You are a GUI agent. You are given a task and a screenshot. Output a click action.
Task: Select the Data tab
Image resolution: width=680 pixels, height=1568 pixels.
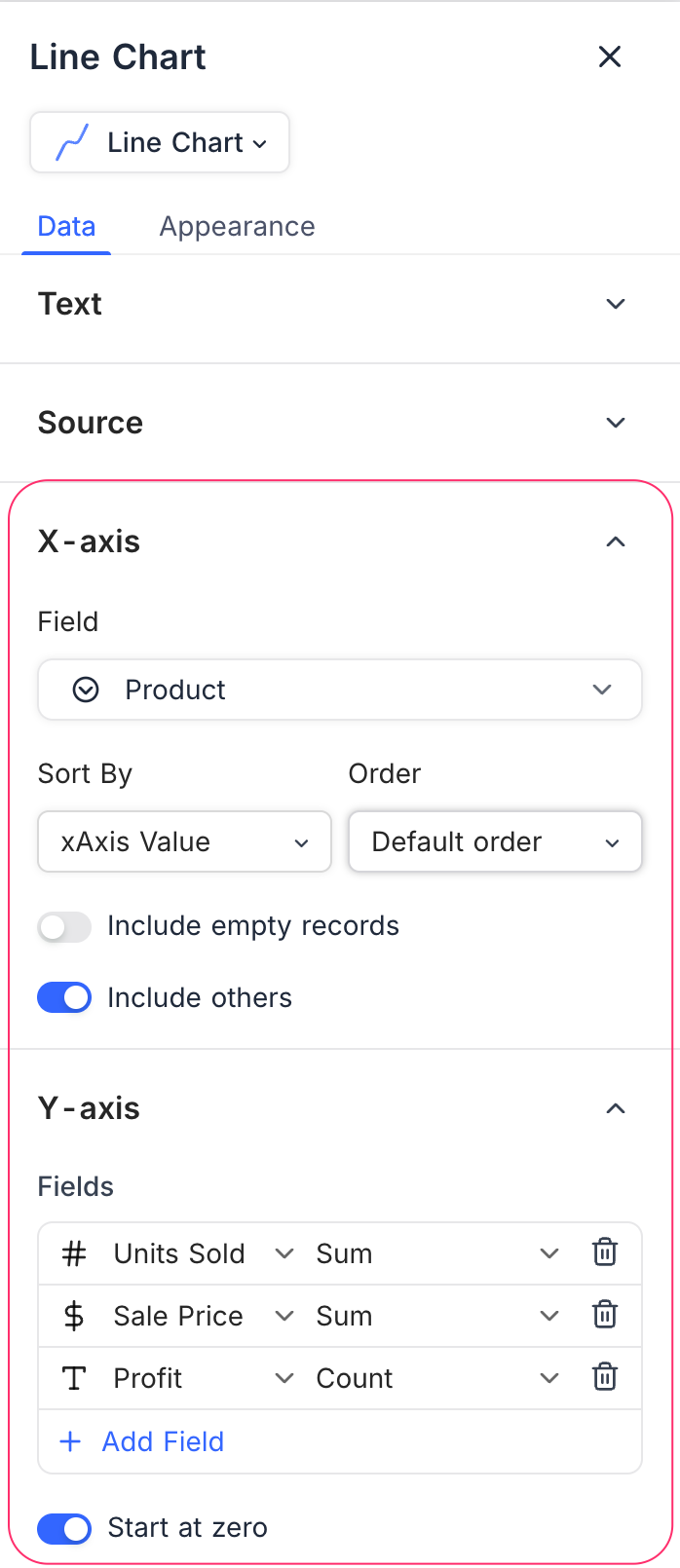66,226
